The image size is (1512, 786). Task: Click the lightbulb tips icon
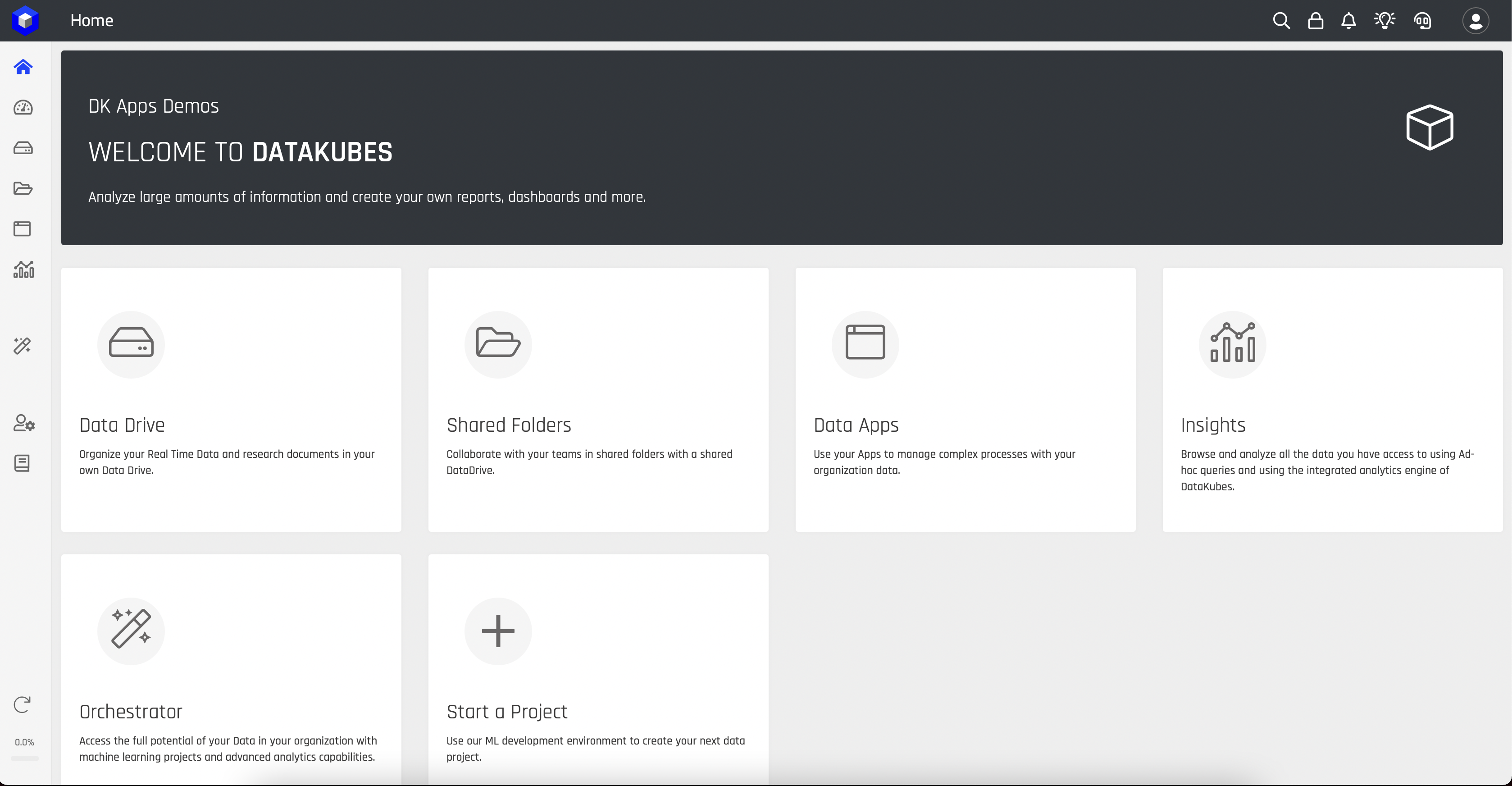[x=1384, y=21]
